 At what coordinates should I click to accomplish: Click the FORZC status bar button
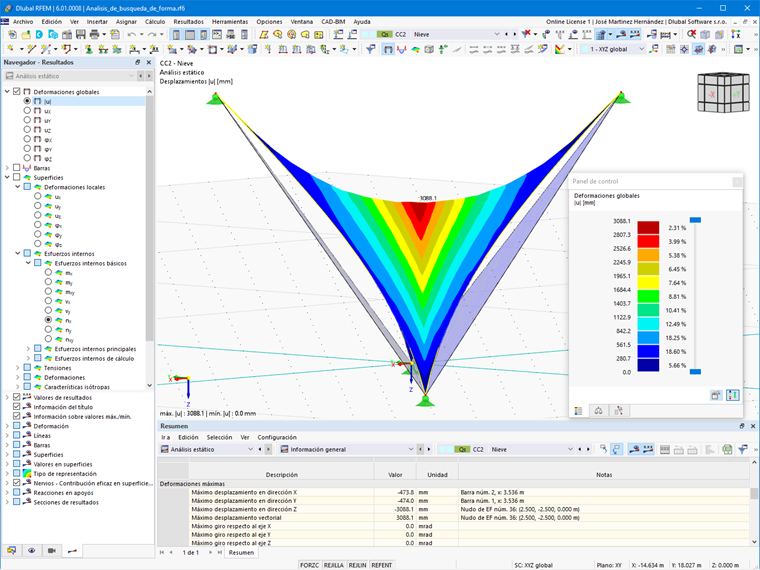(x=309, y=565)
